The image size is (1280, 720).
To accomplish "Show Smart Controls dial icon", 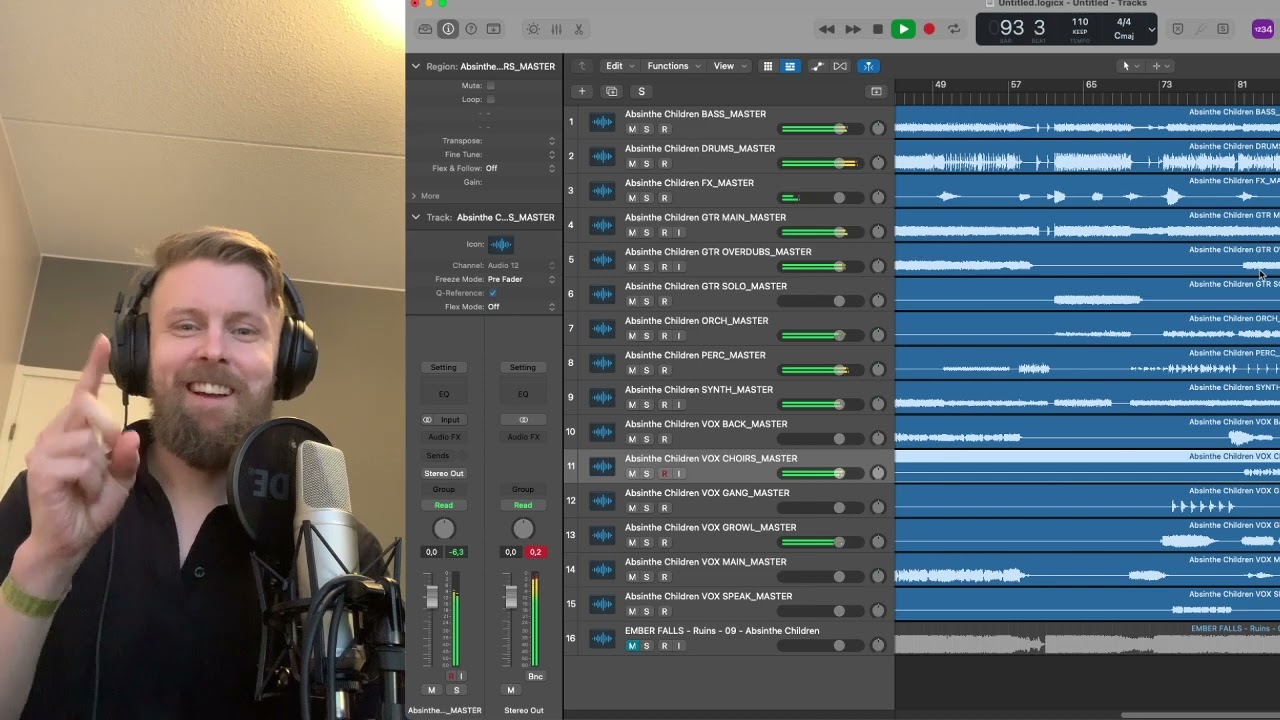I will point(533,29).
